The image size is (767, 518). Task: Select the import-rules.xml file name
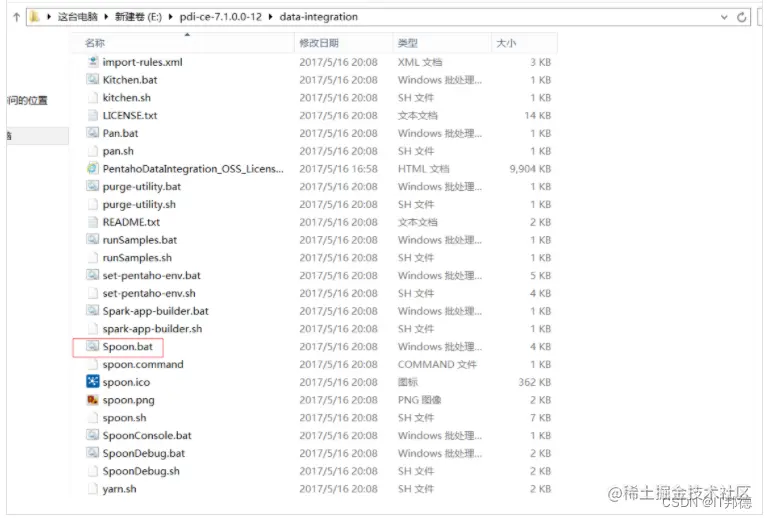142,62
